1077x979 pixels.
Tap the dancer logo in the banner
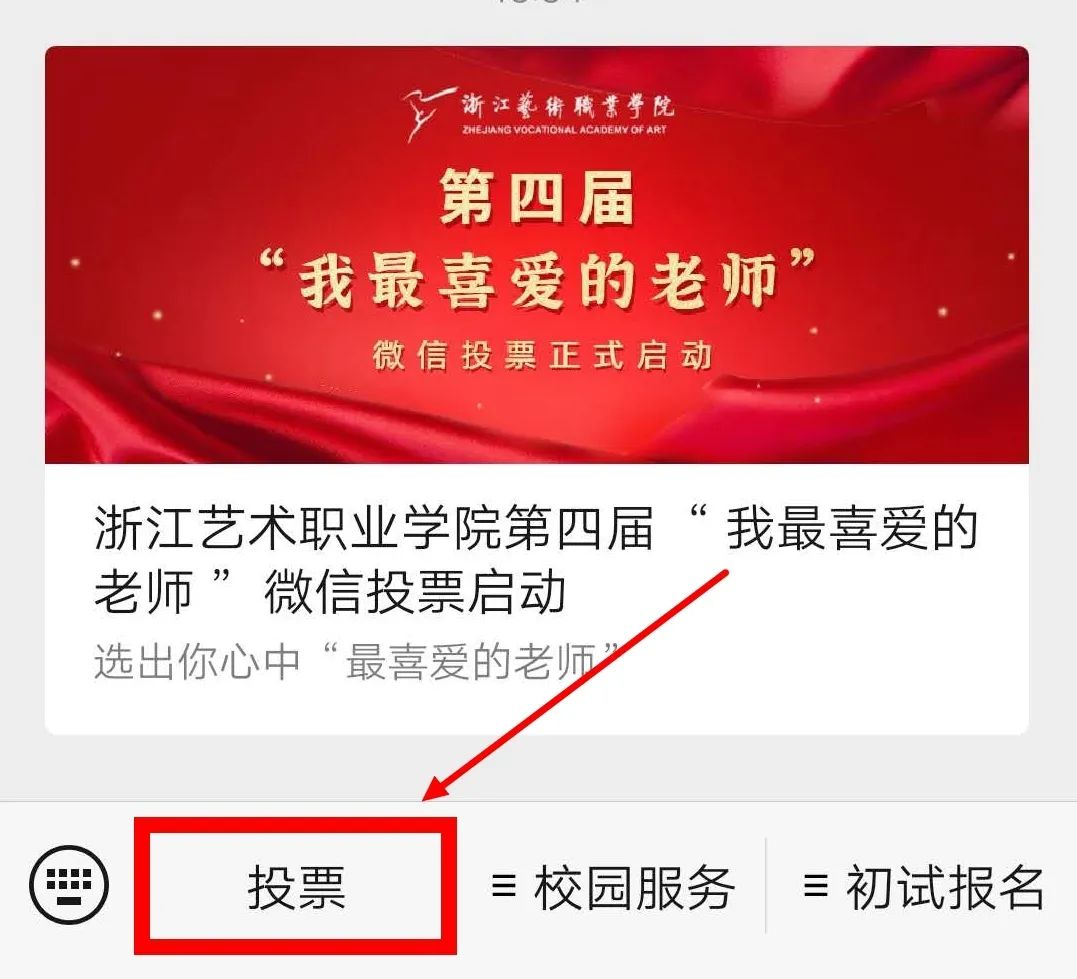[427, 113]
